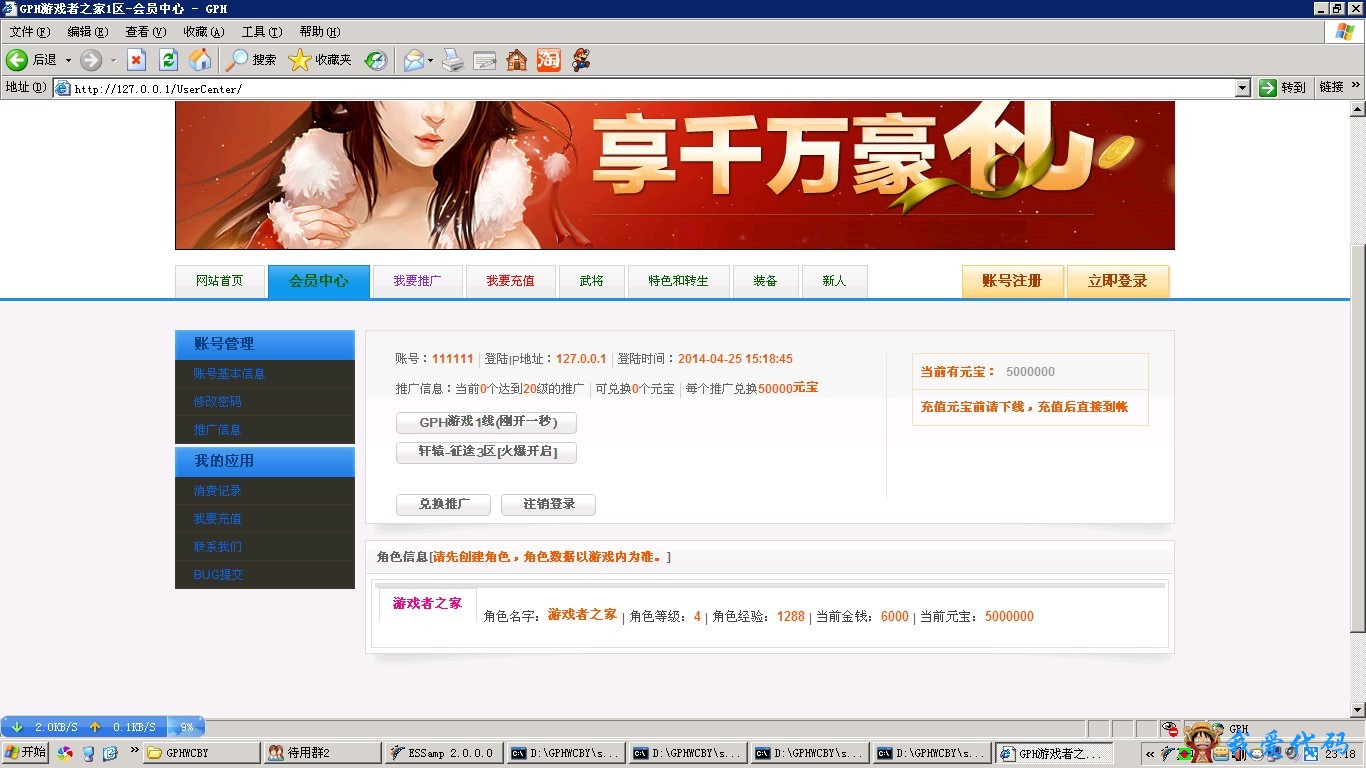Viewport: 1366px width, 768px height.
Task: Click the Edit page toolbar icon
Action: (485, 60)
